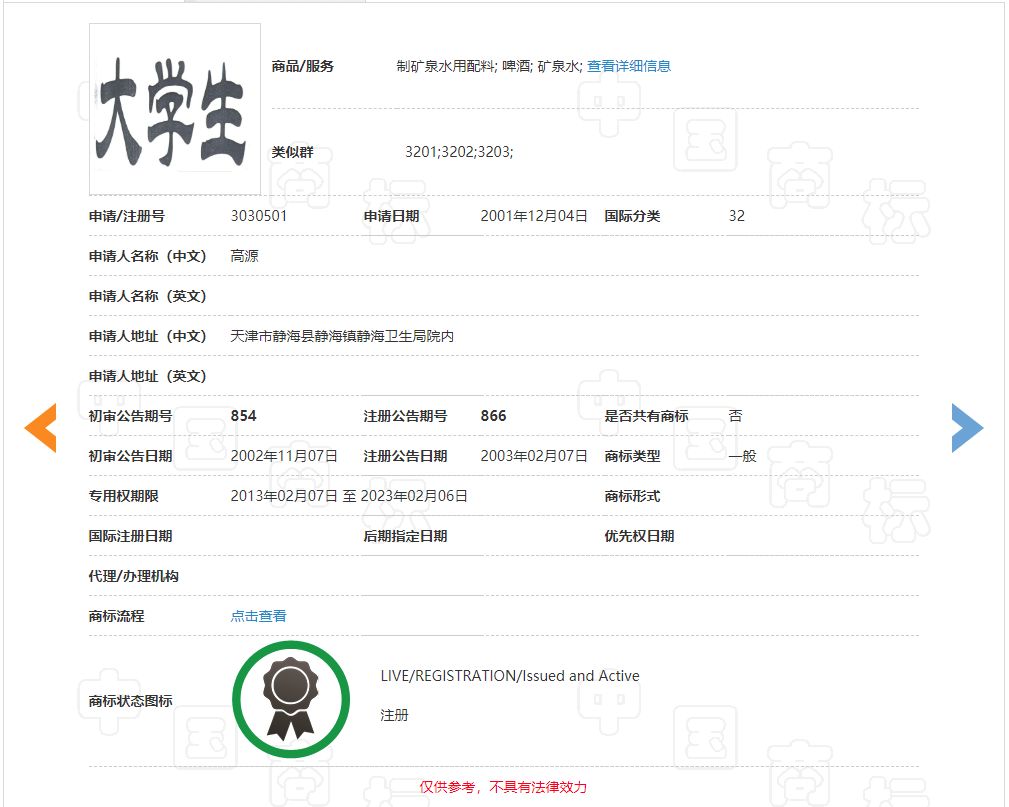Click the orange previous-record arrow

pyautogui.click(x=41, y=428)
